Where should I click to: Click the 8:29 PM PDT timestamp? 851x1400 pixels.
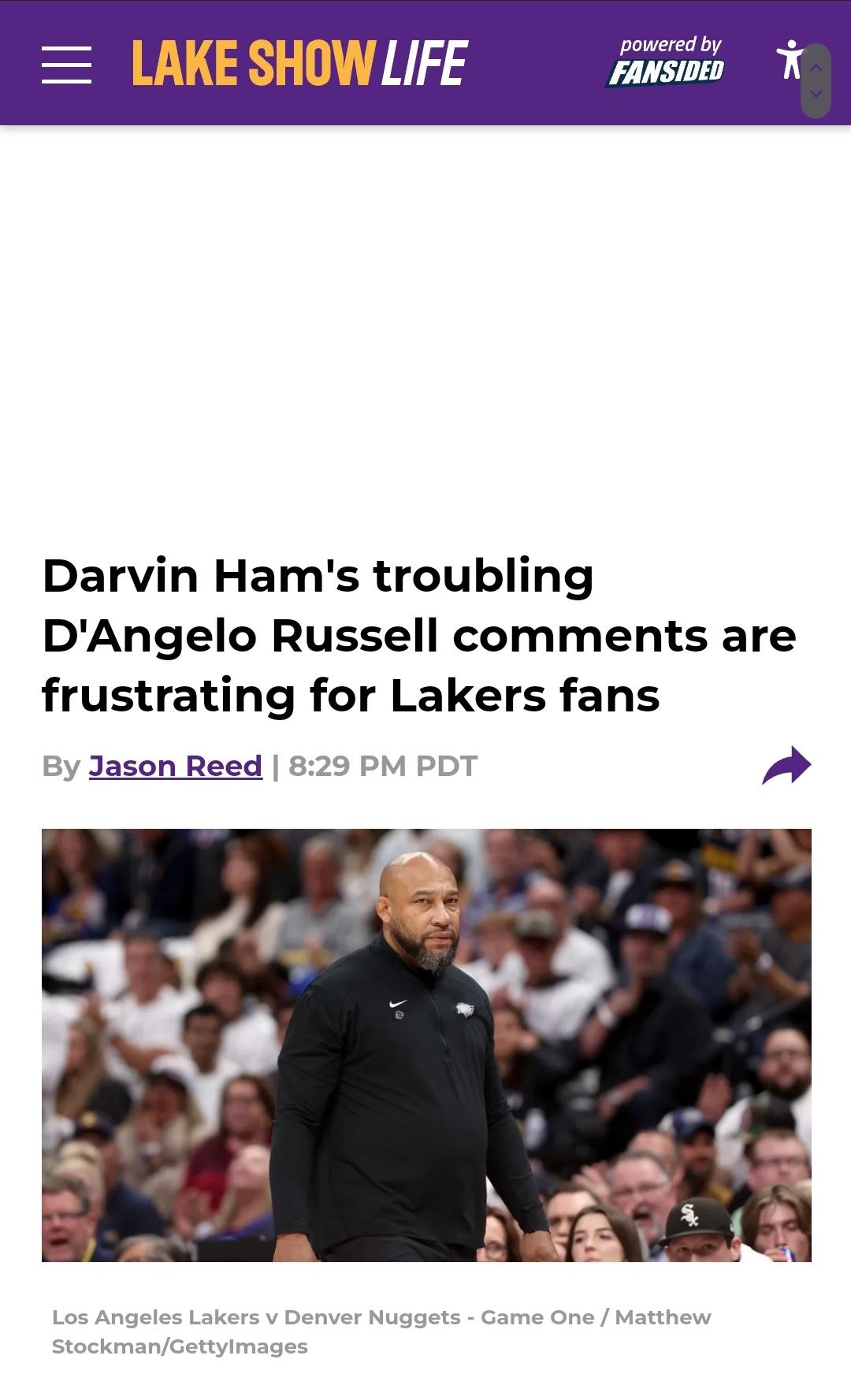tap(383, 766)
